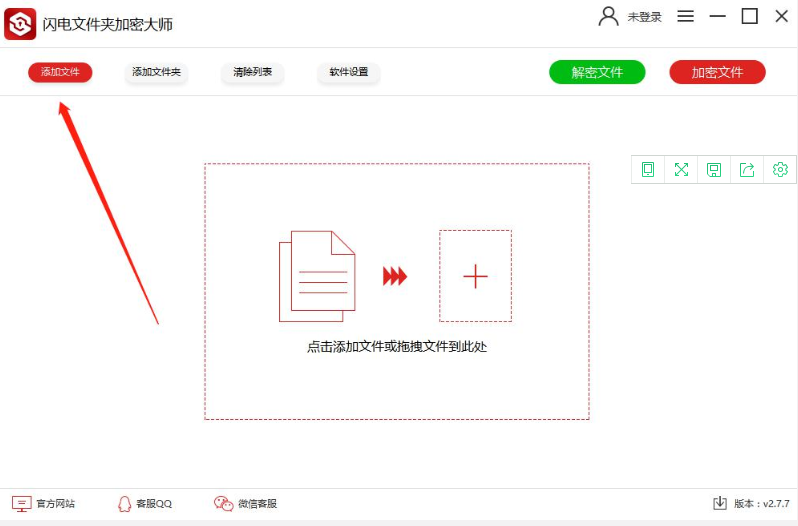
Task: Close the application window
Action: 782,16
